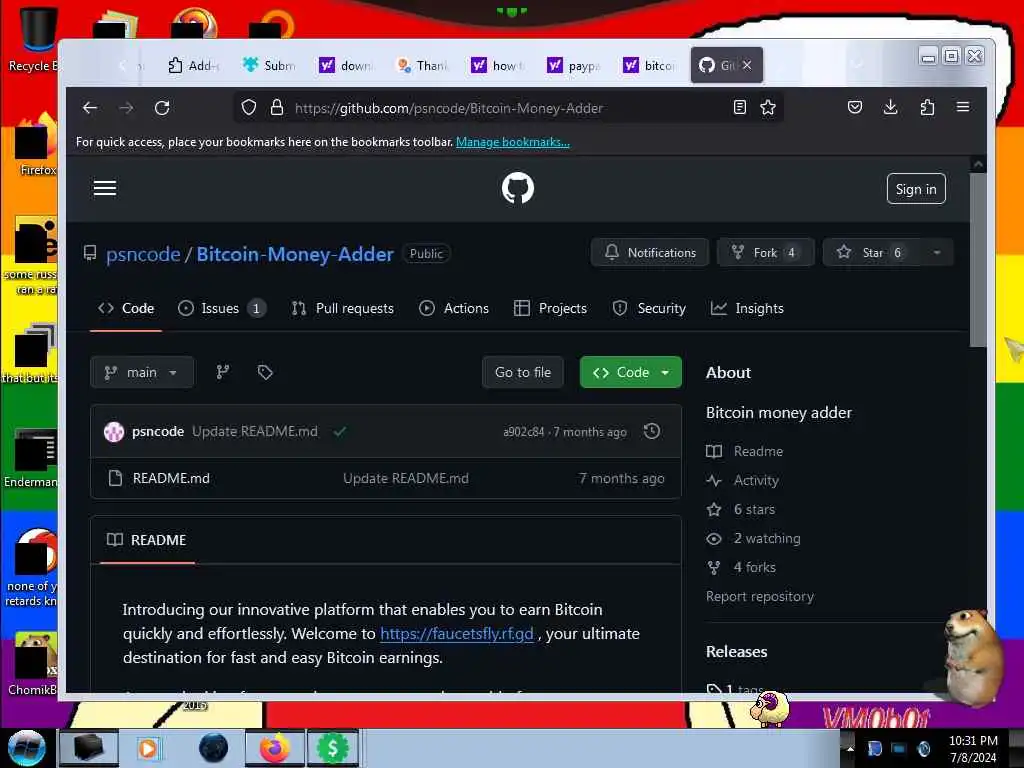1024x768 pixels.
Task: Toggle reader view icon in address bar
Action: click(x=739, y=108)
